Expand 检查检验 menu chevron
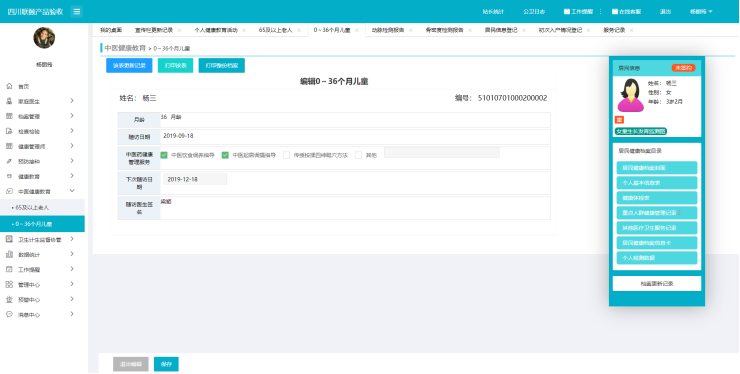Screen dimensions: 740x374 (x=72, y=131)
